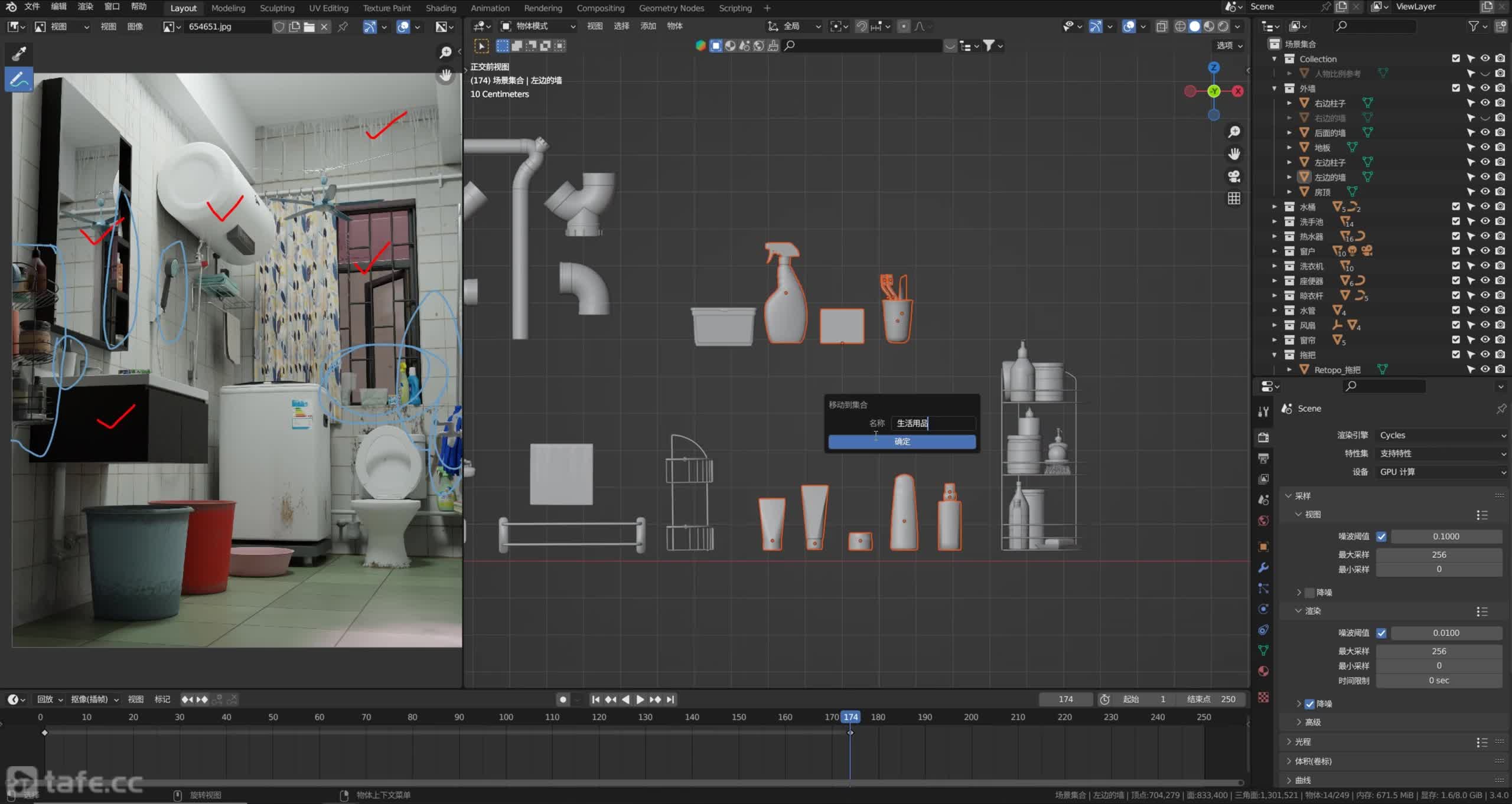Switch to the Sculpting workspace tab

277,8
